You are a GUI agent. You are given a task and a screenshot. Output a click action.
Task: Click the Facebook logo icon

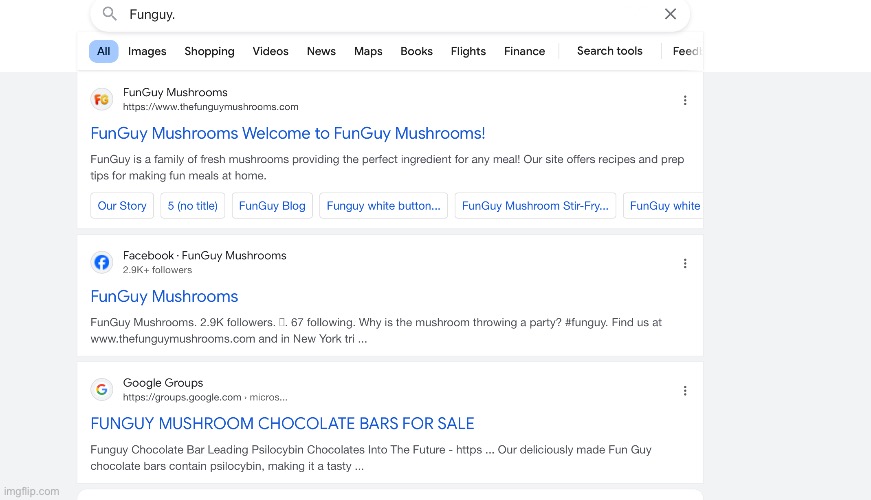pos(102,262)
